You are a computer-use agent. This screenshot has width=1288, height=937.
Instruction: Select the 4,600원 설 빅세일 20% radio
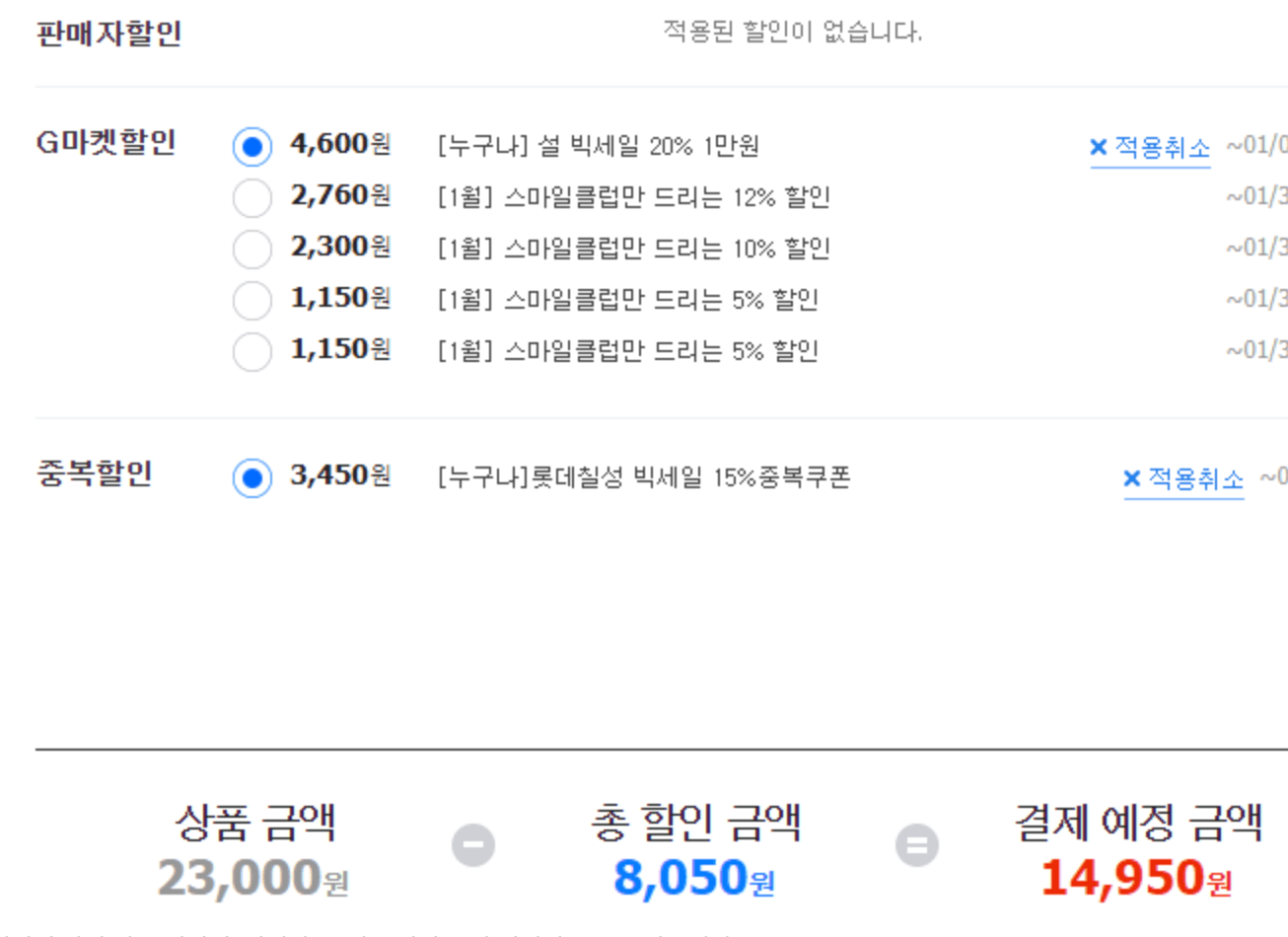252,147
